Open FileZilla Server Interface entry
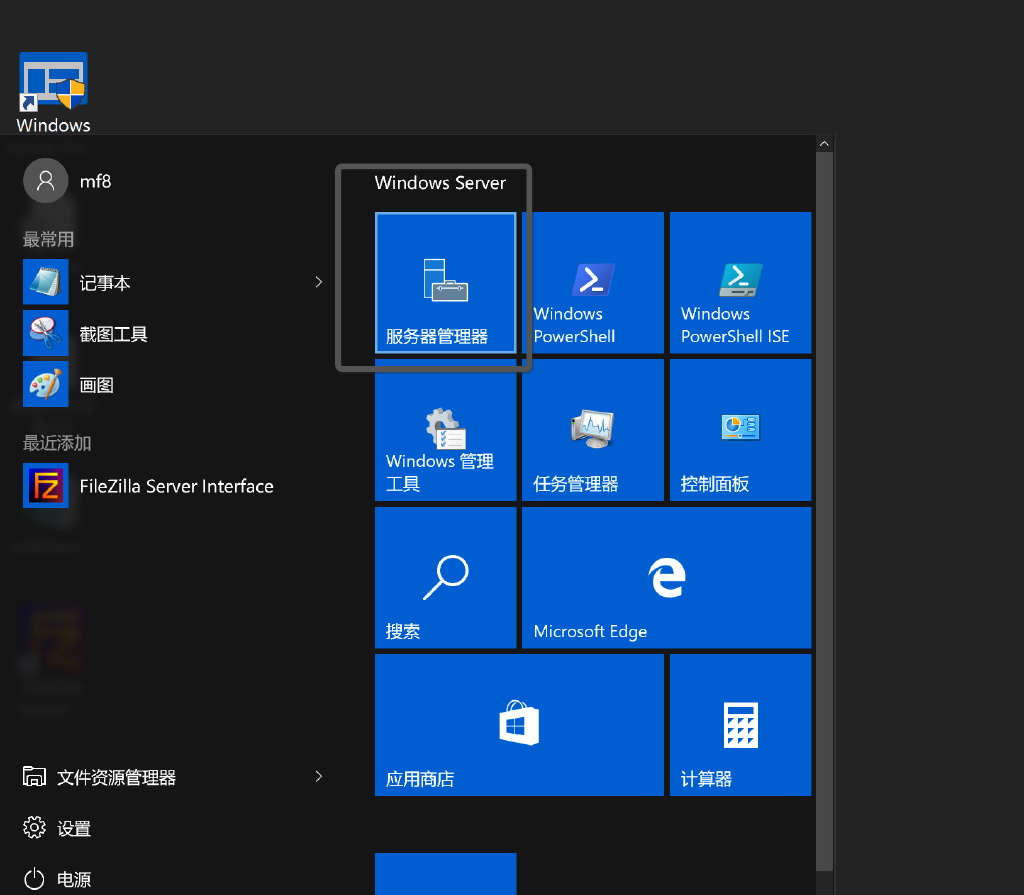 176,487
